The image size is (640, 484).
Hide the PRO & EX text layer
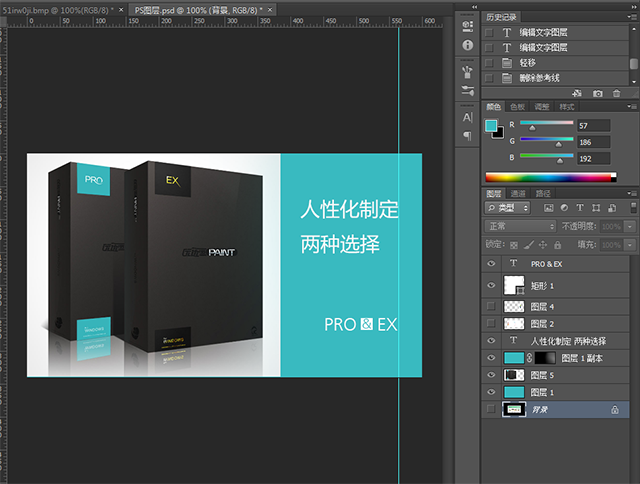point(490,263)
